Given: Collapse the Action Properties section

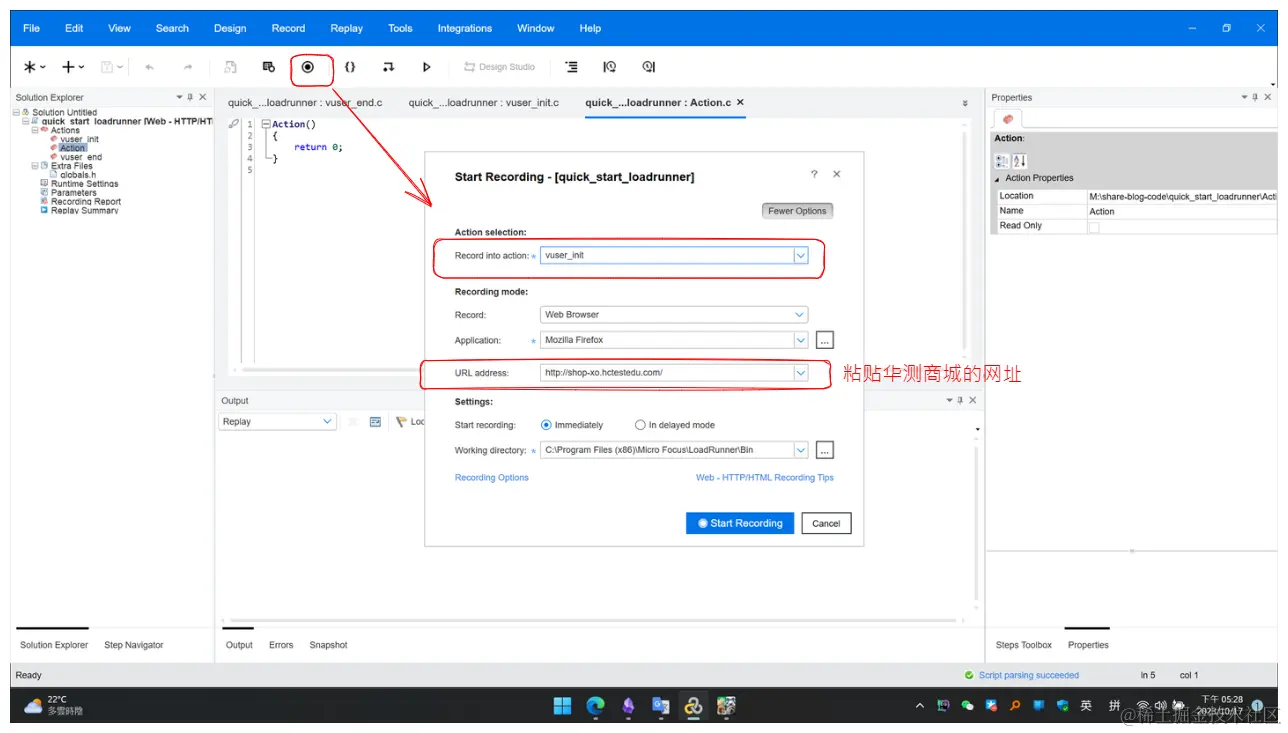Looking at the screenshot, I should (997, 178).
